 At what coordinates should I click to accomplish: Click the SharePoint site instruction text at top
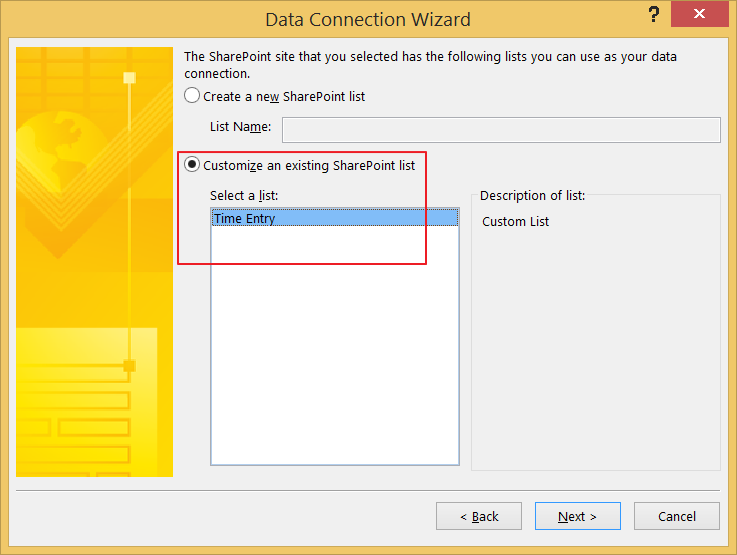pos(430,65)
